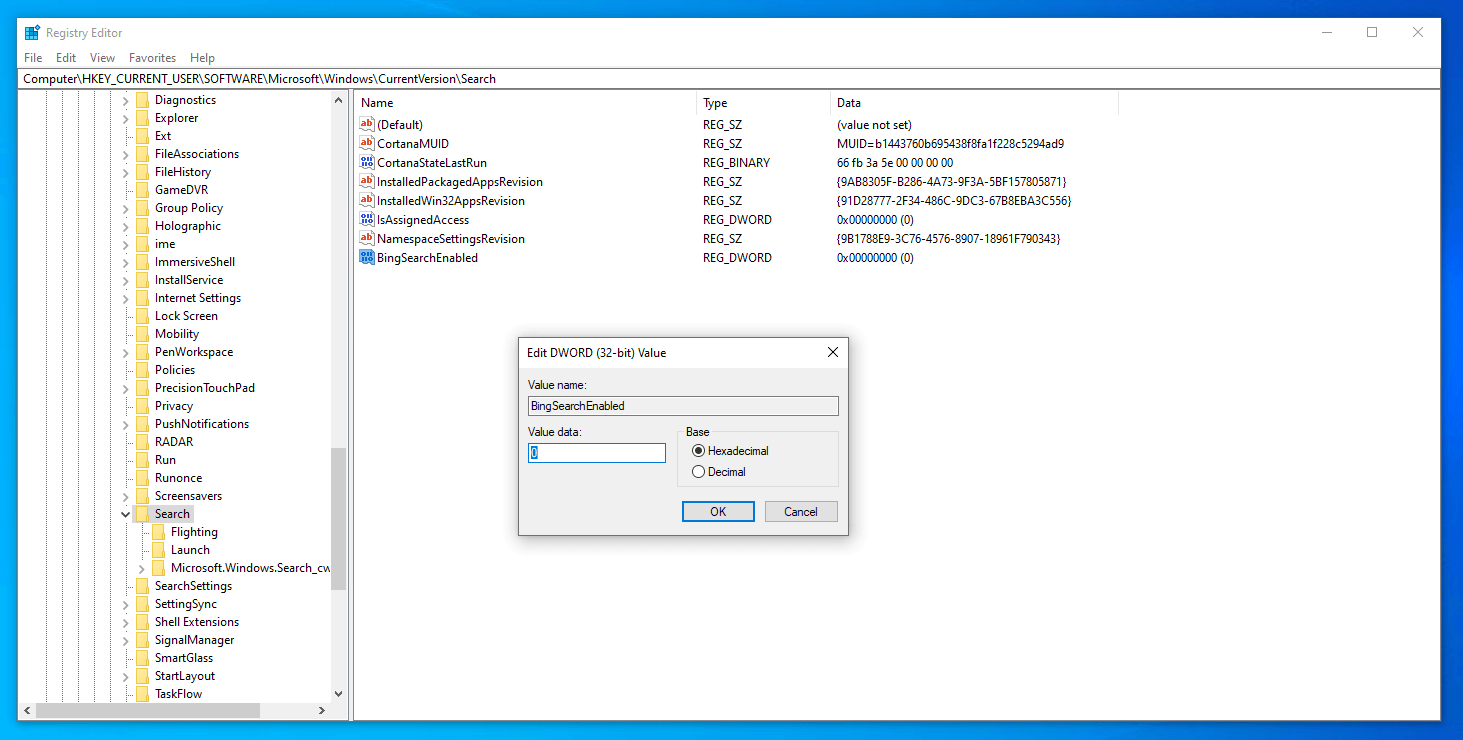Viewport: 1463px width, 740px height.
Task: Click the Launch subfolder icon
Action: (x=158, y=550)
